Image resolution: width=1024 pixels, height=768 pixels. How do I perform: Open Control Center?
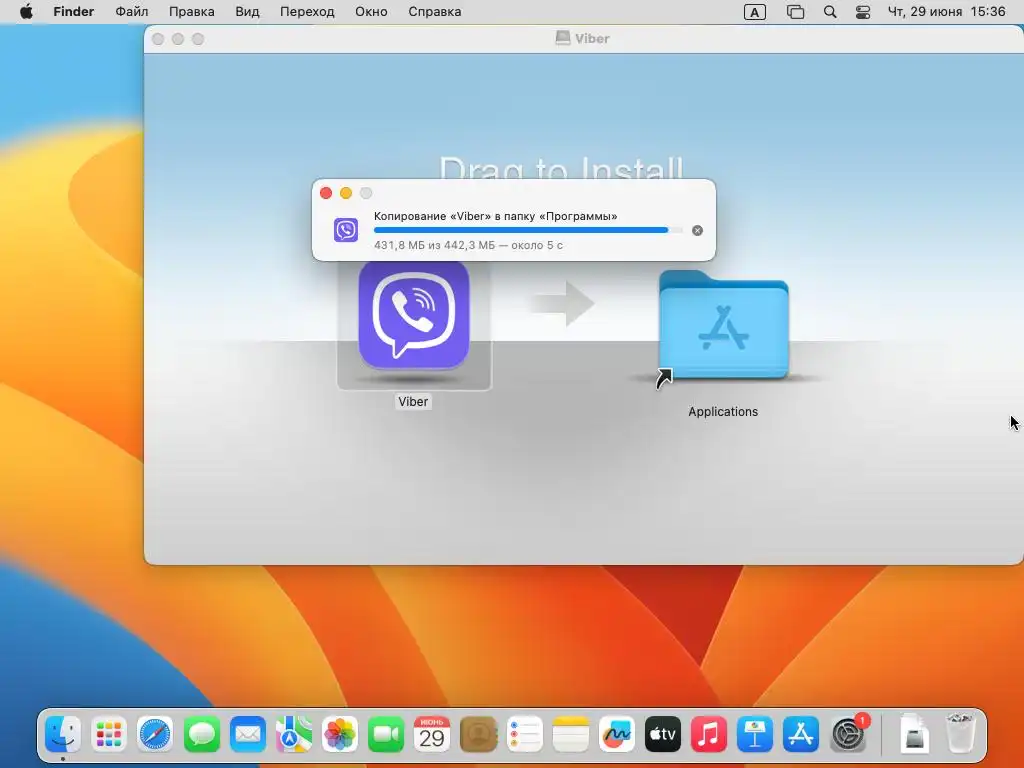[863, 12]
